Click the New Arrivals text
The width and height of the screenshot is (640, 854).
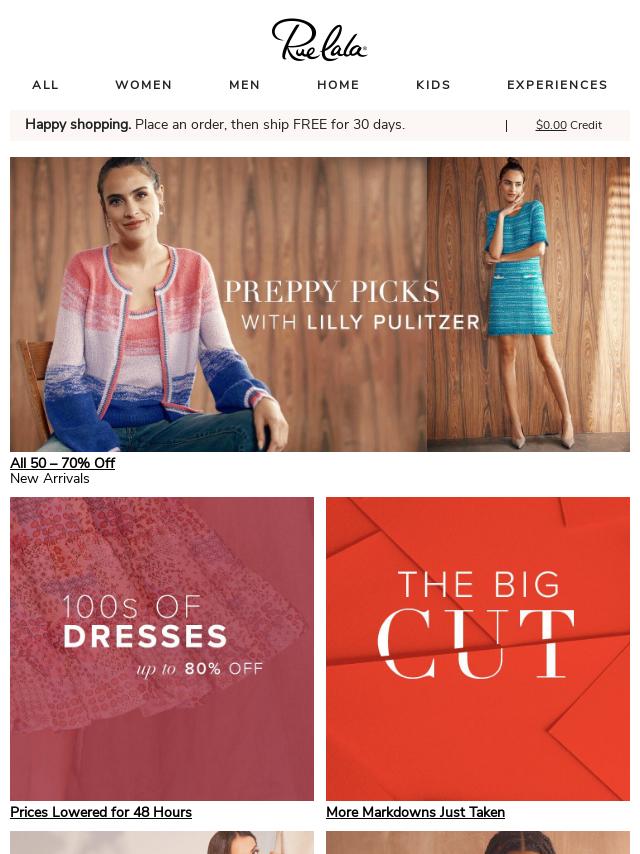50,479
